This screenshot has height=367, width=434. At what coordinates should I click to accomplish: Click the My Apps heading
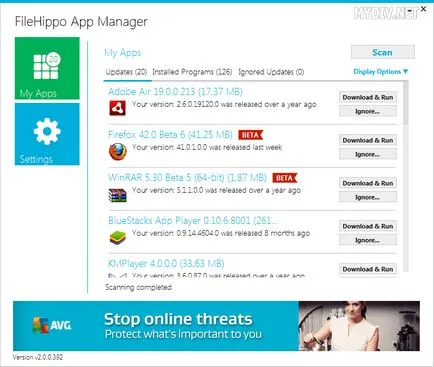pyautogui.click(x=123, y=53)
